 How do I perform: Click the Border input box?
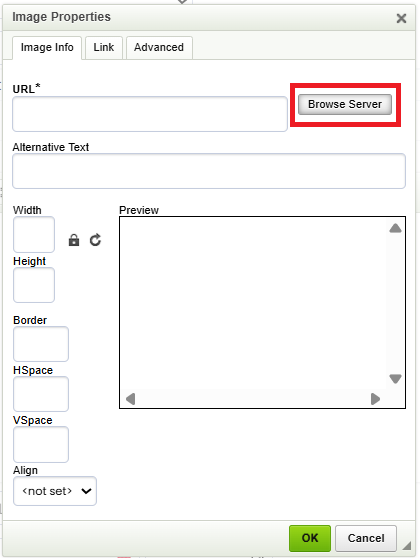(41, 344)
